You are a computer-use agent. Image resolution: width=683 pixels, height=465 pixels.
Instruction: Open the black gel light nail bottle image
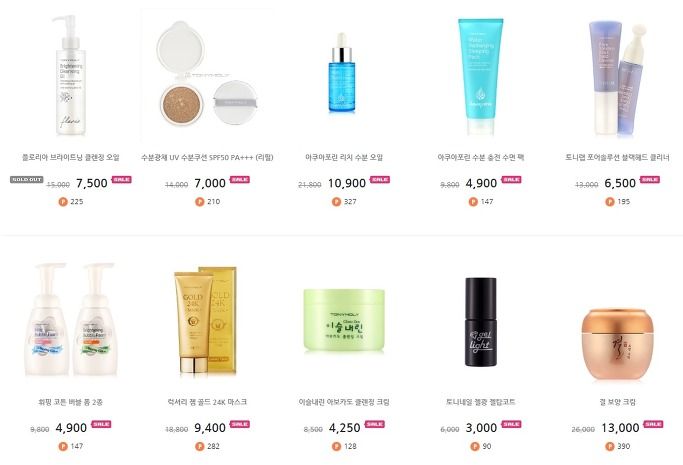pos(480,322)
